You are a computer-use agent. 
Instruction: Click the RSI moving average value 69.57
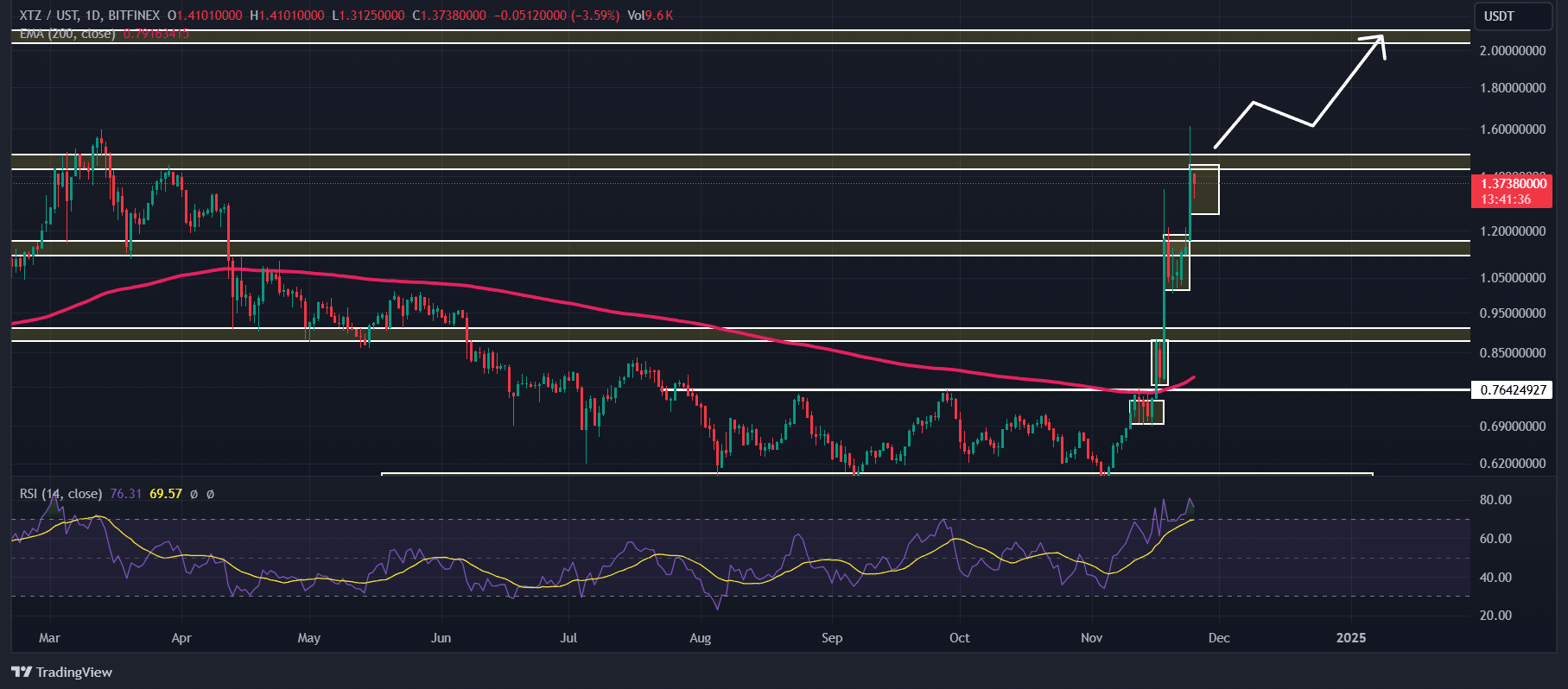[166, 494]
